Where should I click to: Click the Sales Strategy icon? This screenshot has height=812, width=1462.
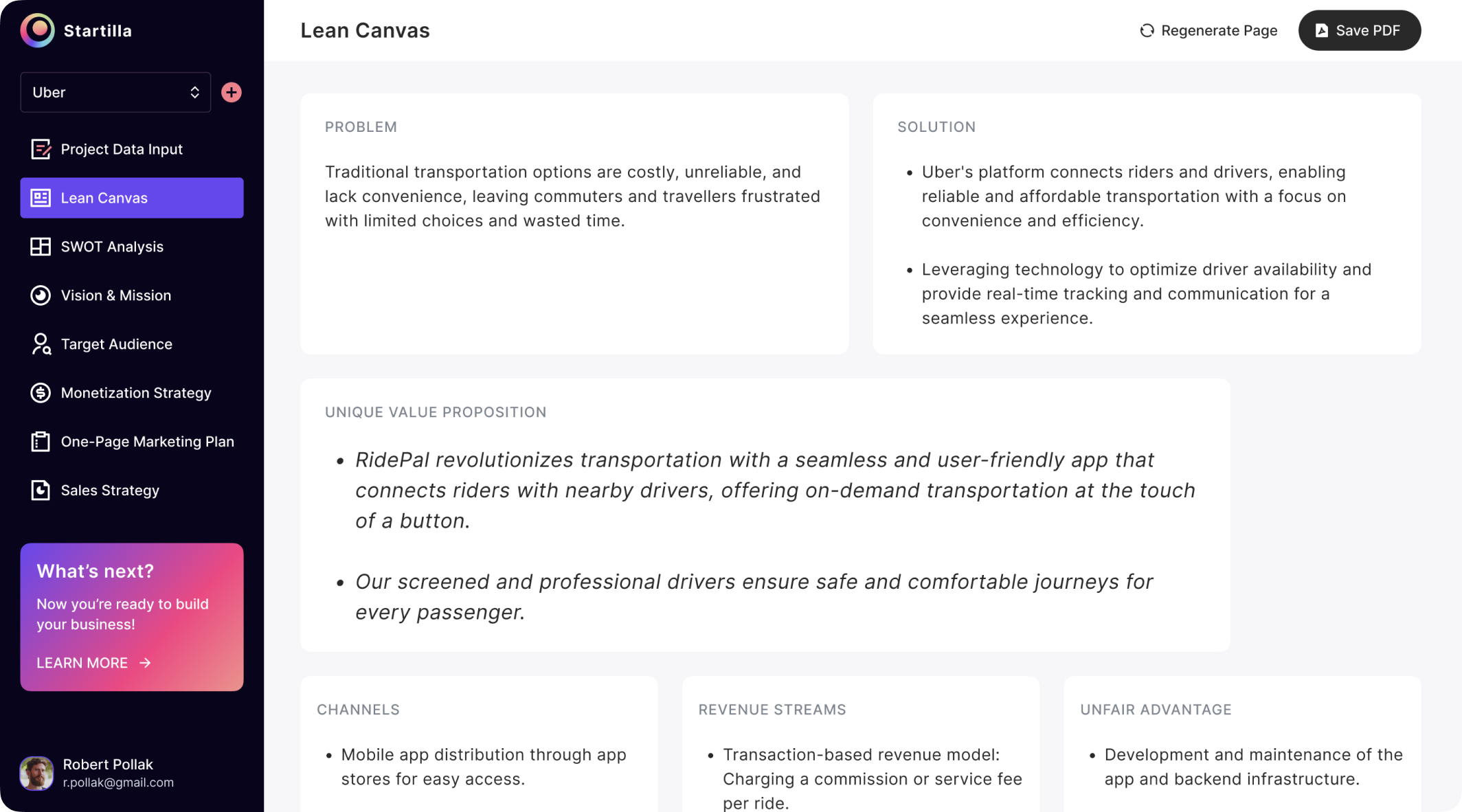click(41, 490)
